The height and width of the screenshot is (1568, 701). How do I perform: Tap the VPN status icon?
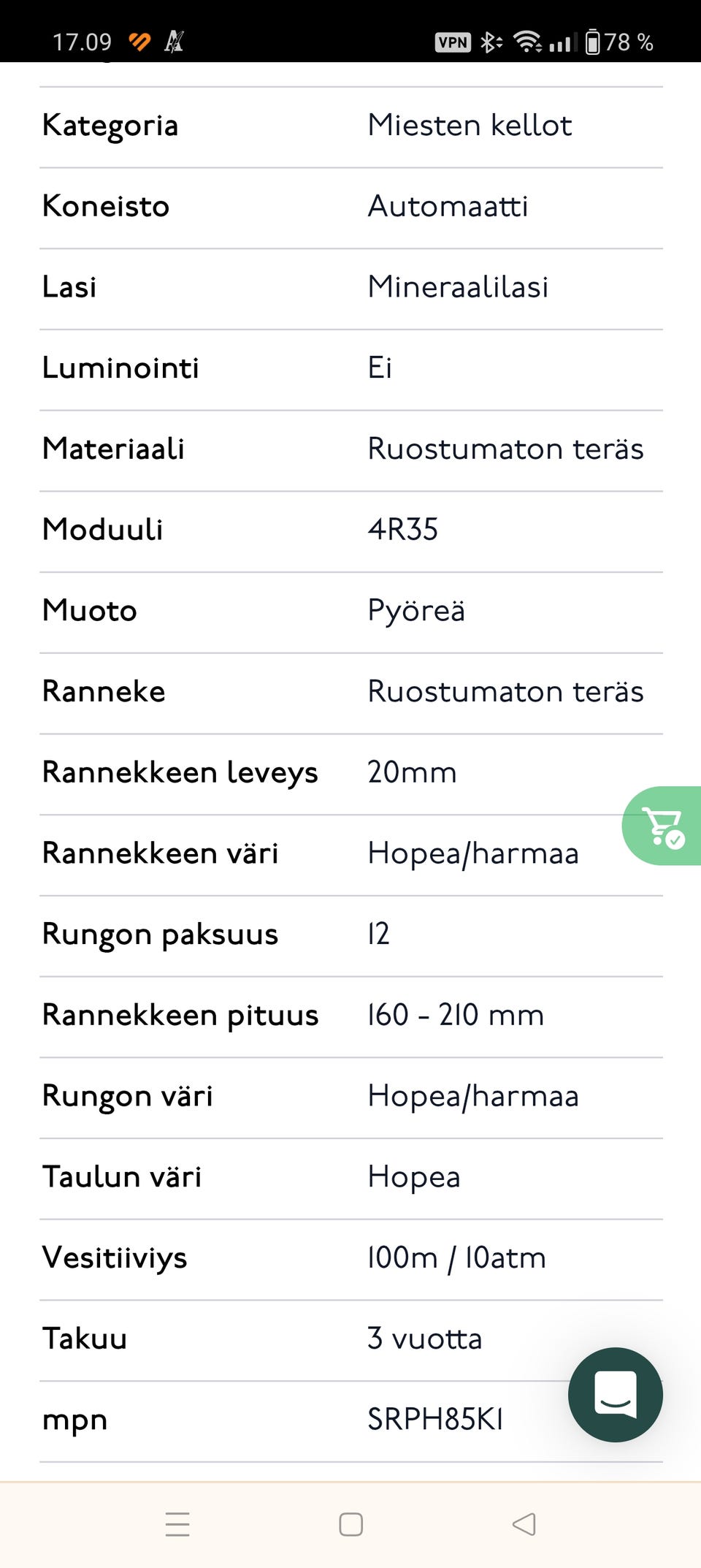(x=453, y=42)
